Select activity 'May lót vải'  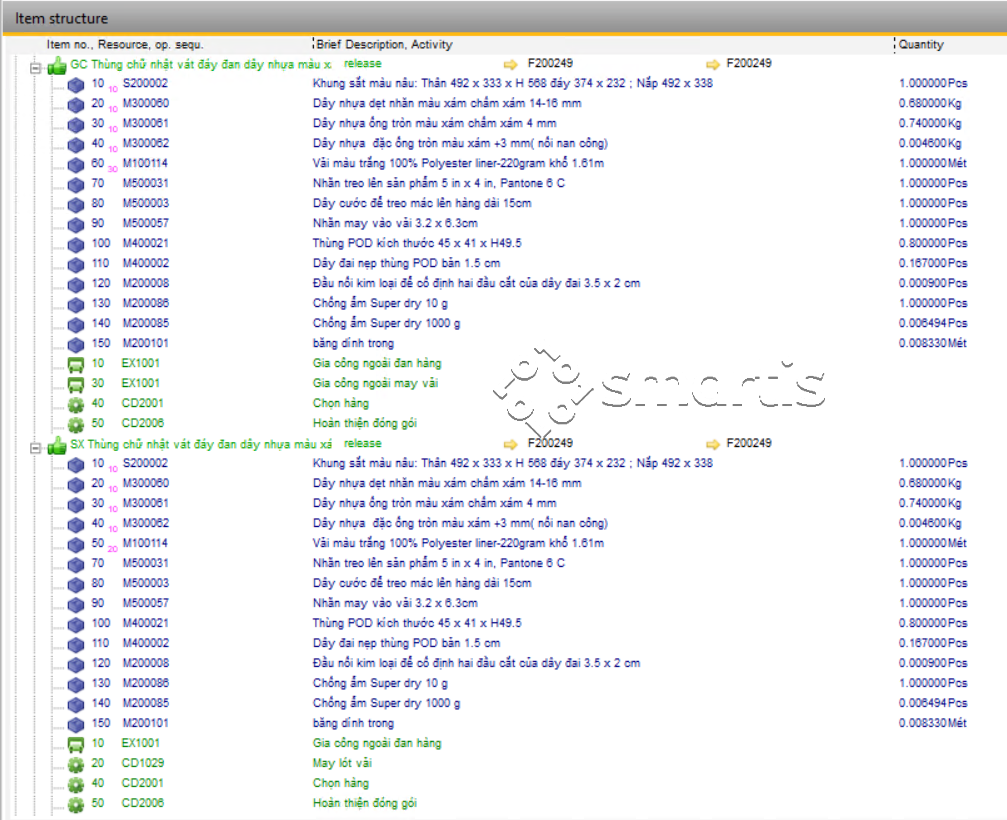point(342,763)
